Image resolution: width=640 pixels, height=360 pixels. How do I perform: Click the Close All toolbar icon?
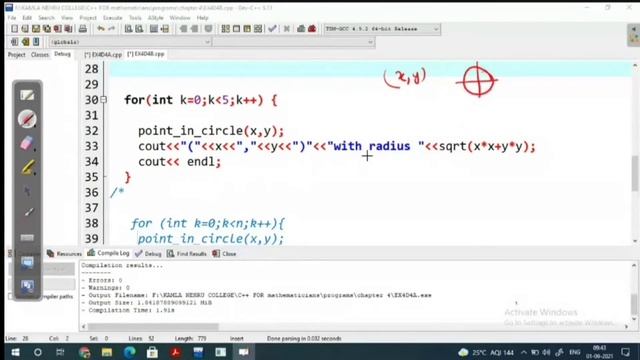tap(68, 29)
